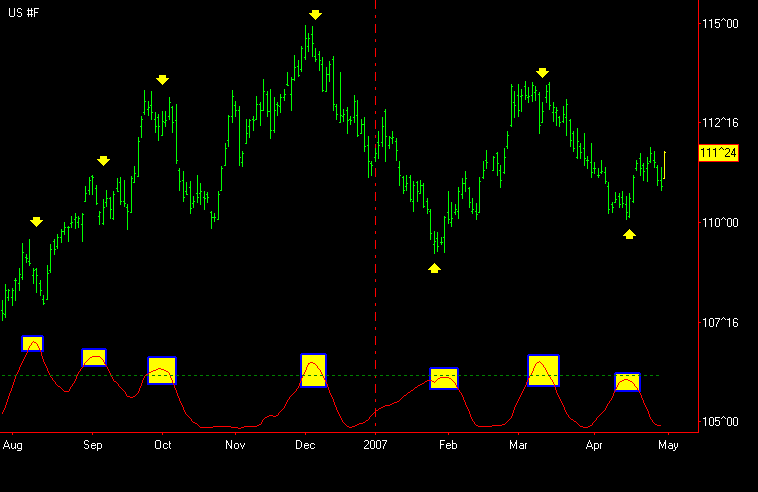
Task: Click the yellow down arrow above August bars
Action: pos(37,222)
